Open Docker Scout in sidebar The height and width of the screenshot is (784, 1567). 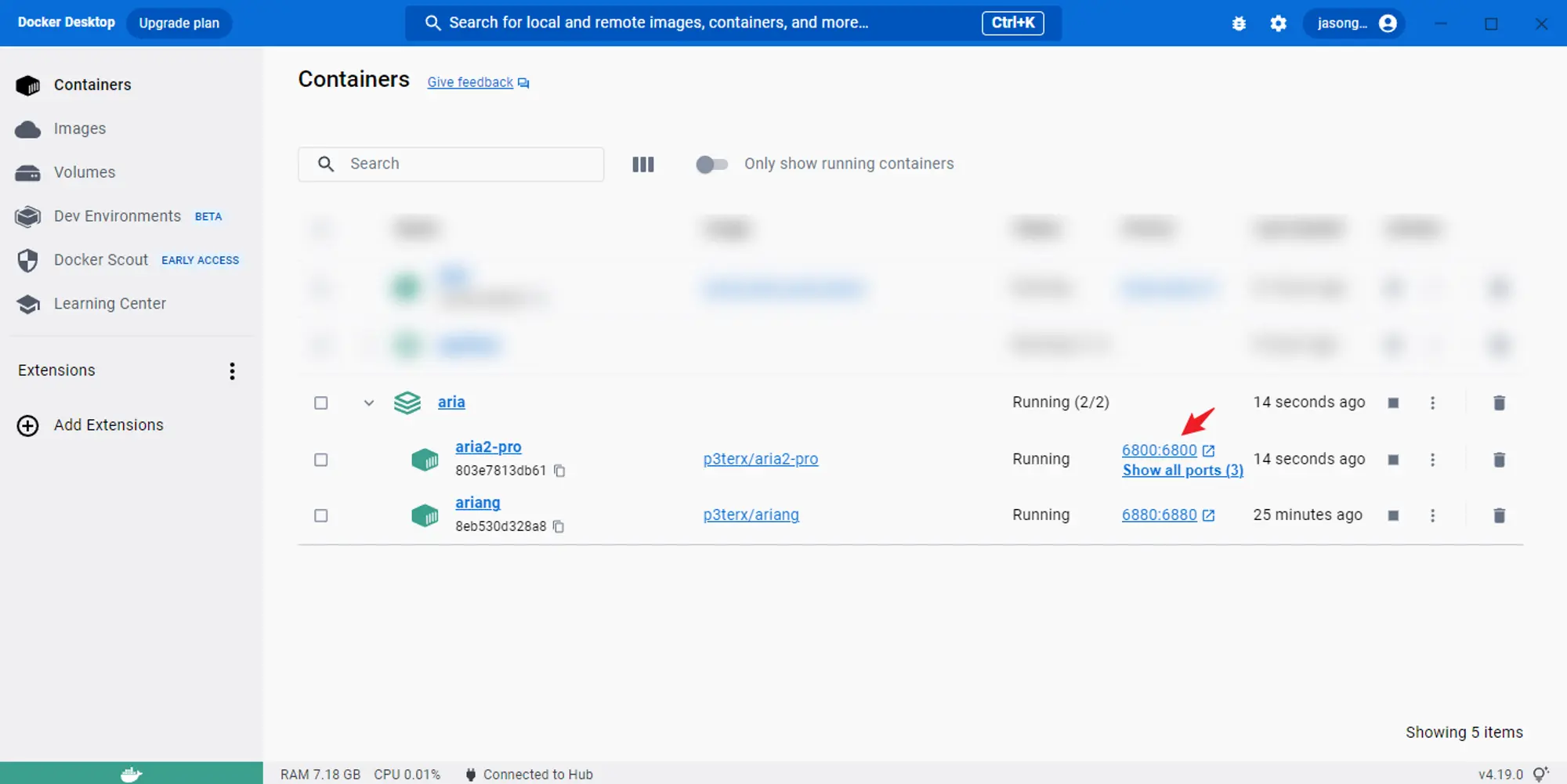point(101,260)
